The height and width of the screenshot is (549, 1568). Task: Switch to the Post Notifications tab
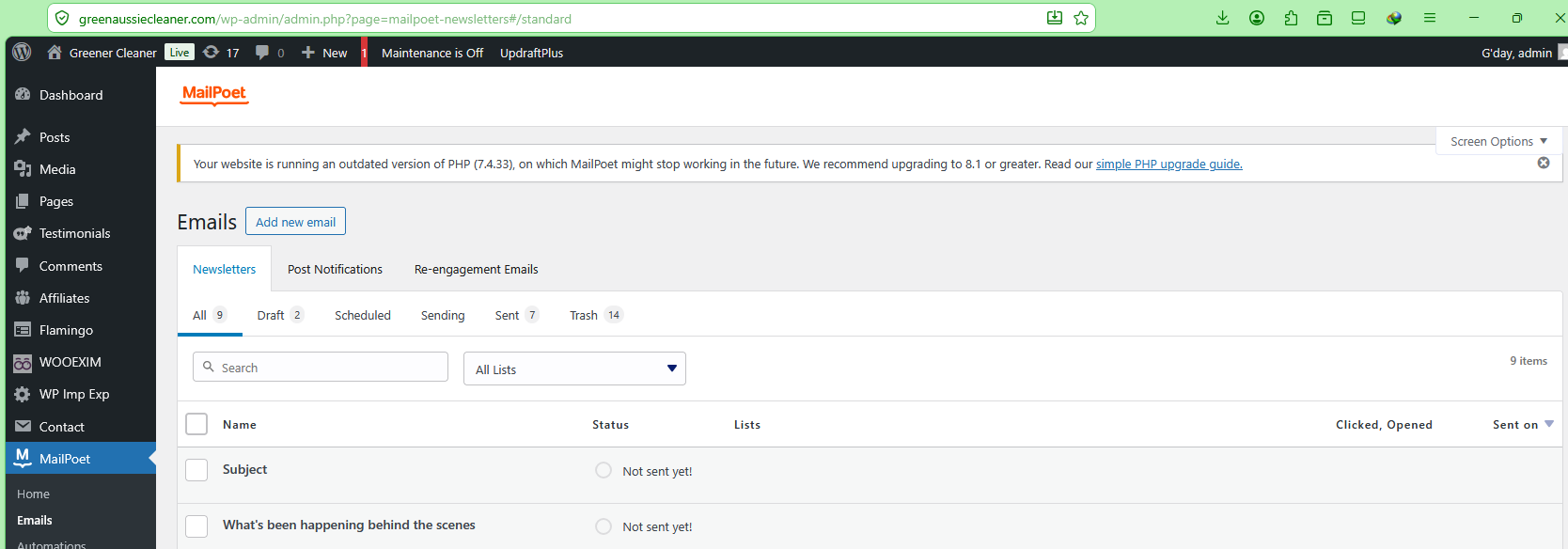coord(335,269)
